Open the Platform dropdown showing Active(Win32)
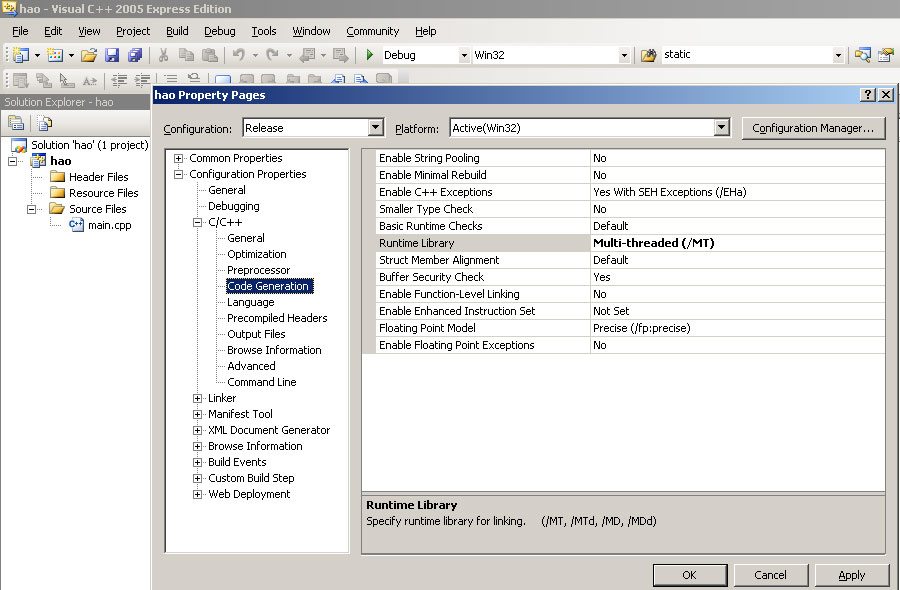The image size is (900, 590). pos(722,127)
